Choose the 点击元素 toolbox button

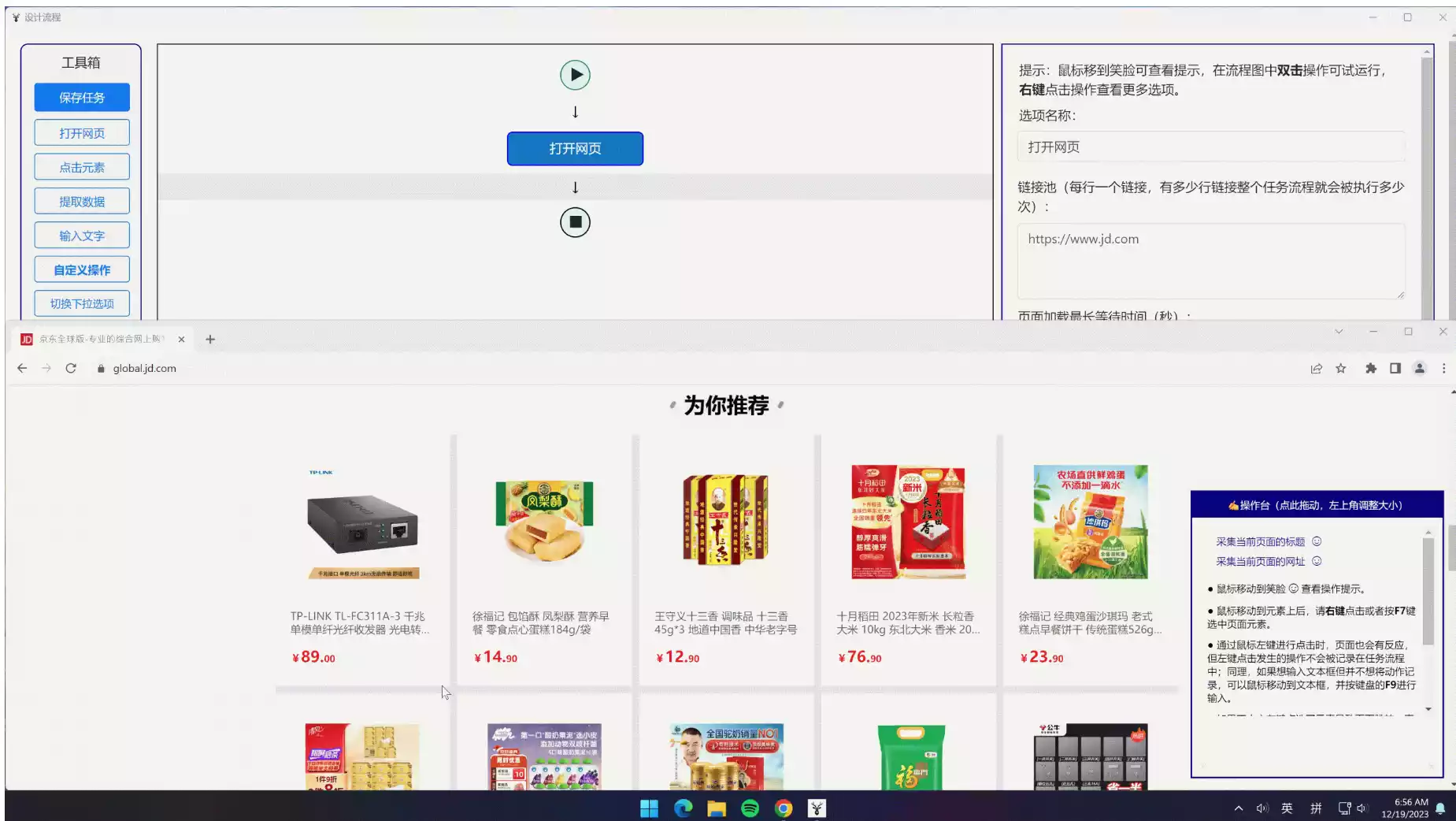coord(82,167)
